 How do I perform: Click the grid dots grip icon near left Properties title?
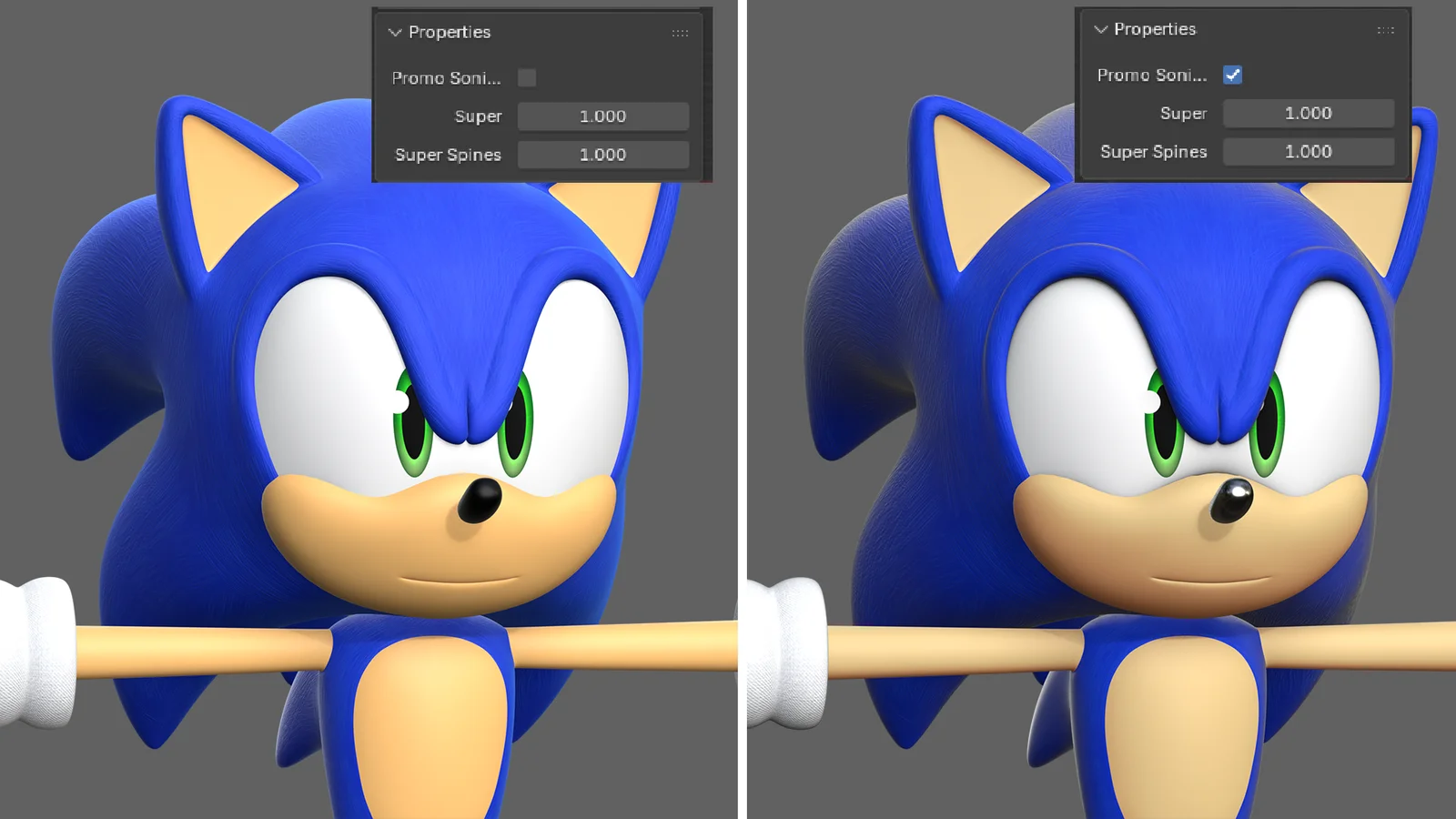[x=680, y=32]
